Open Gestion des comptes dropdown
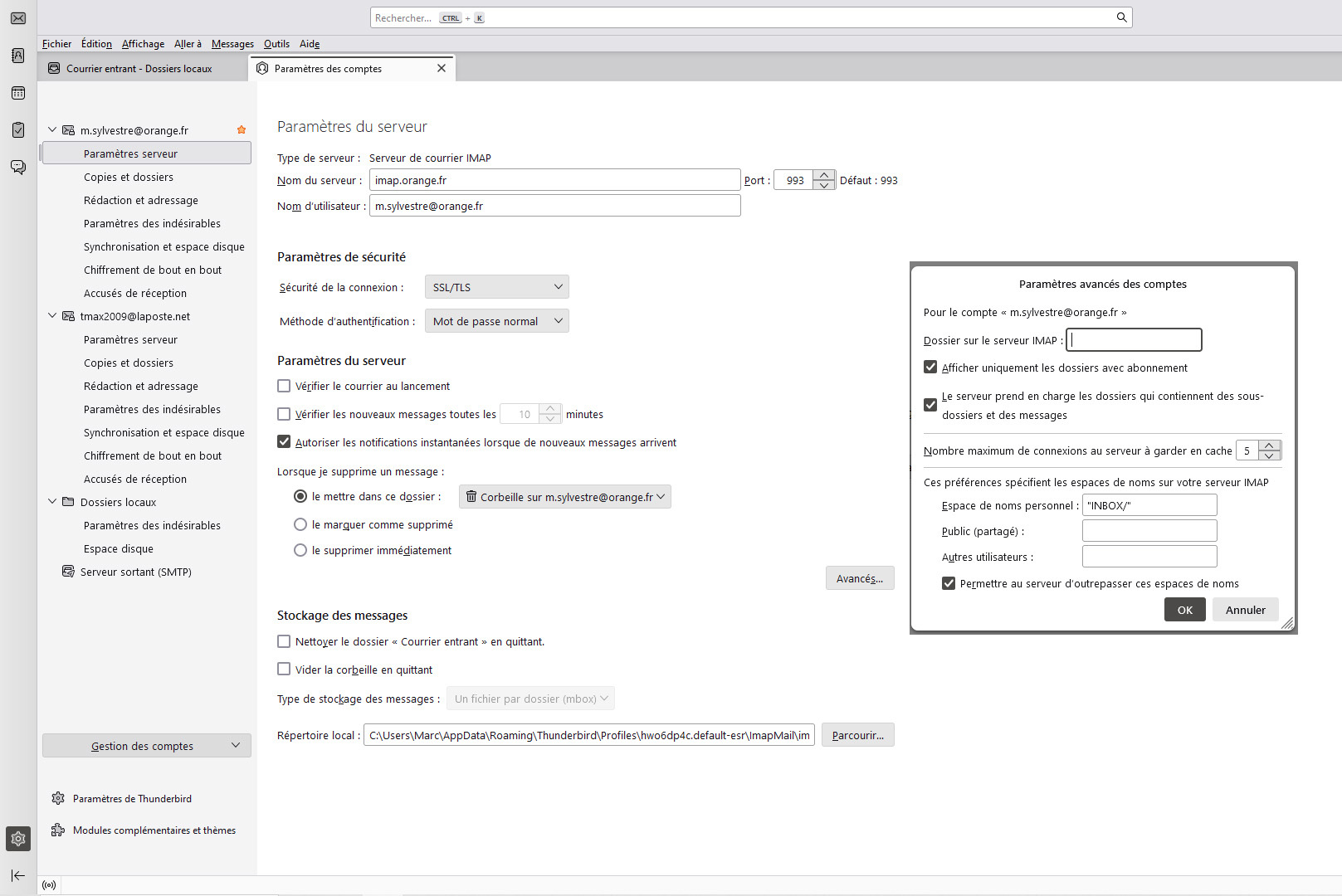 [x=147, y=746]
